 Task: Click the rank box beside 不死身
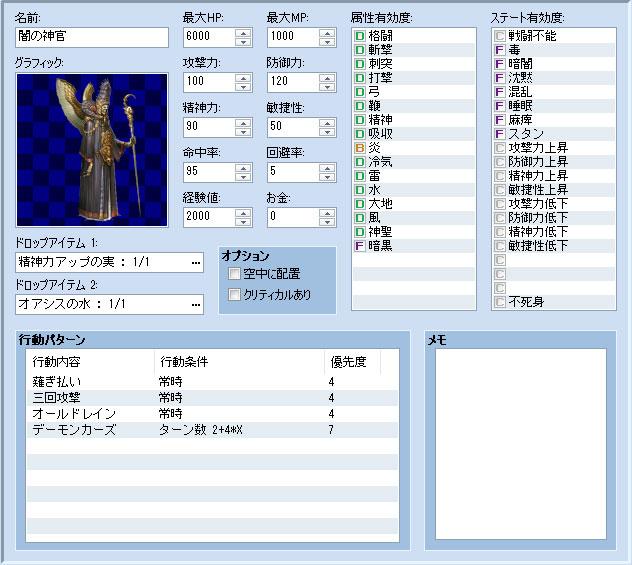pyautogui.click(x=500, y=301)
